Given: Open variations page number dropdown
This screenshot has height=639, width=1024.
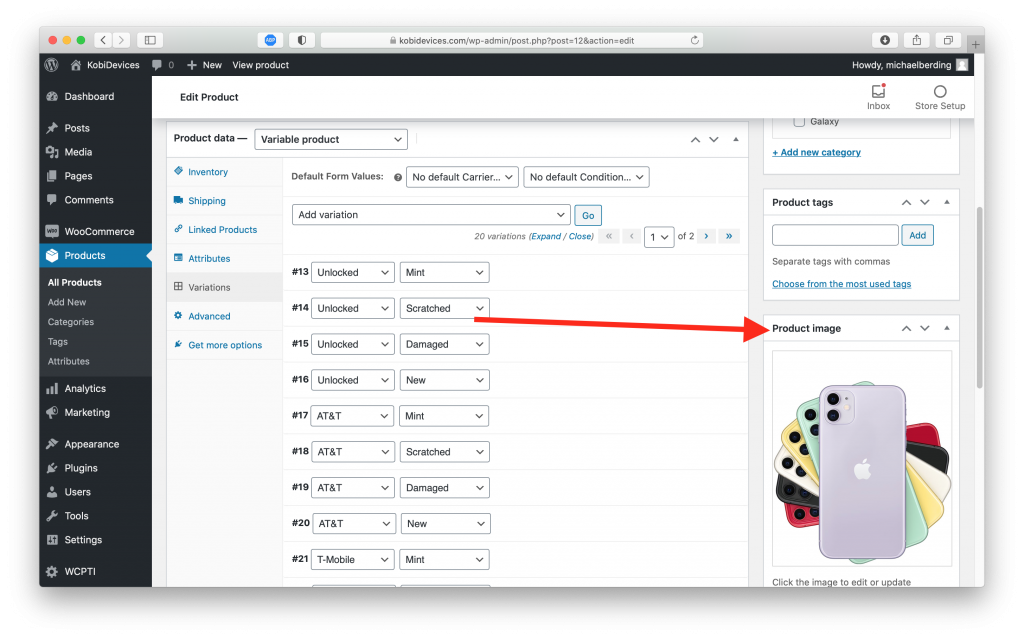Looking at the screenshot, I should tap(659, 237).
